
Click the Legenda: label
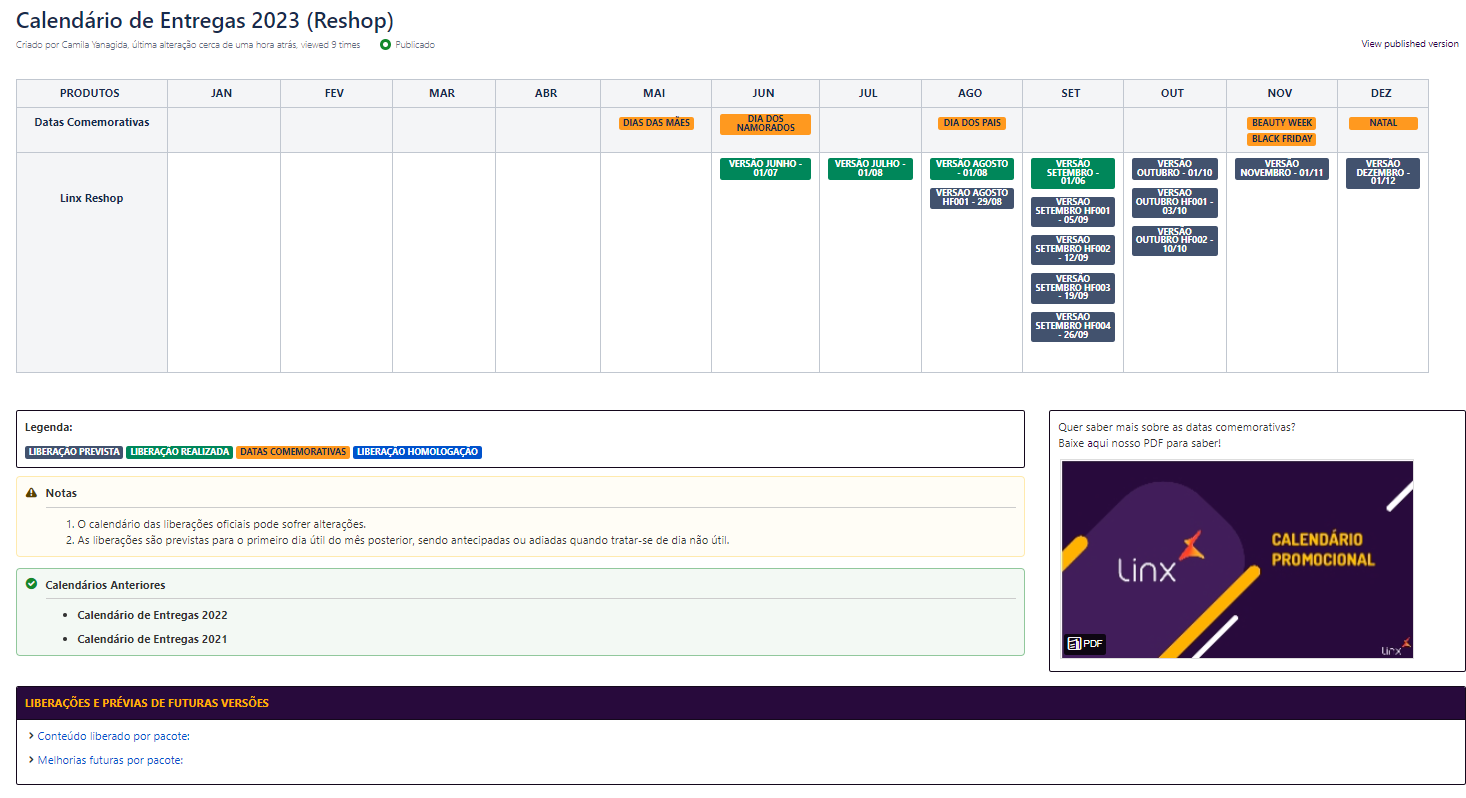coord(49,427)
